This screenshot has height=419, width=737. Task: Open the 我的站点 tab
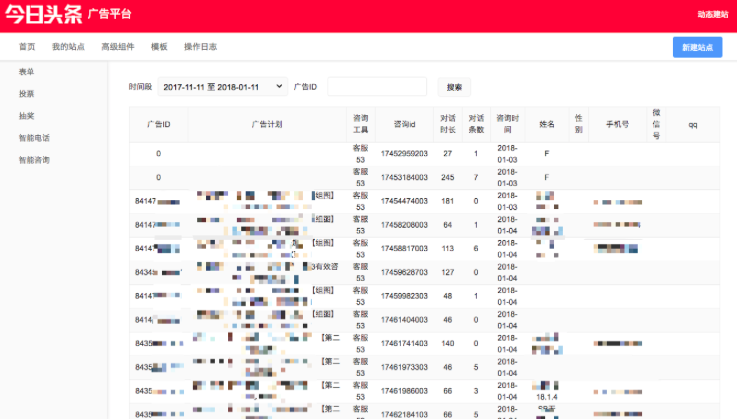(68, 47)
